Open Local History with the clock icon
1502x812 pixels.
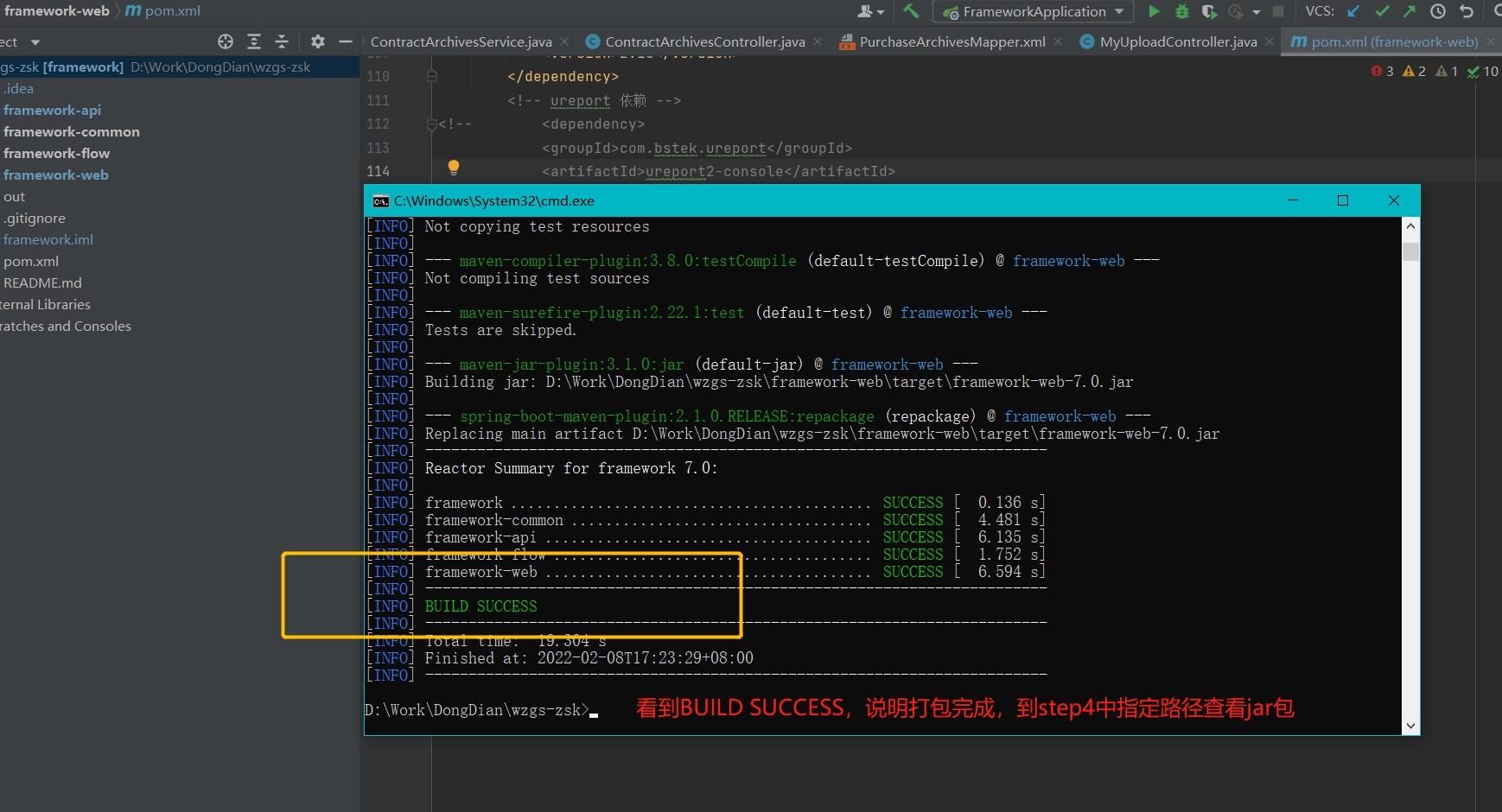tap(1437, 11)
